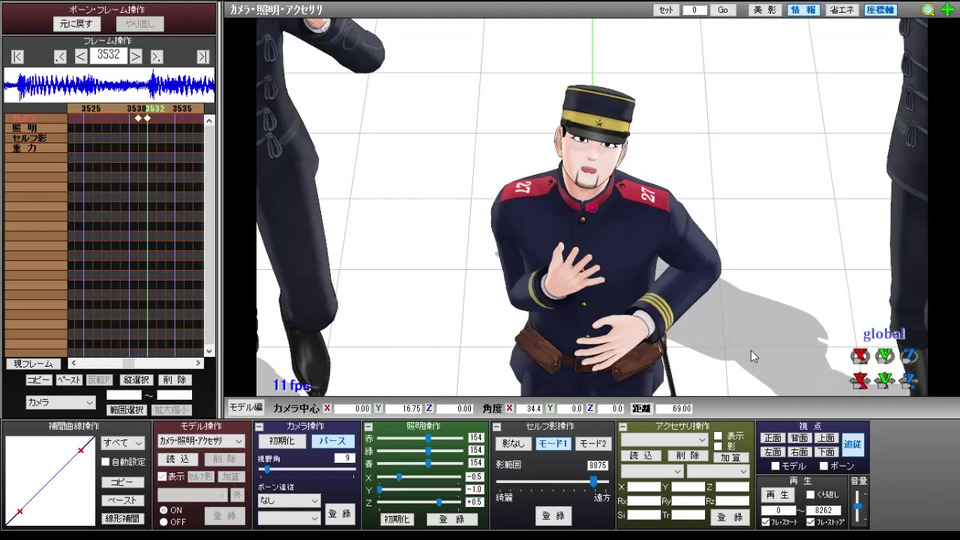Click the 範囲選択 button

click(x=126, y=410)
